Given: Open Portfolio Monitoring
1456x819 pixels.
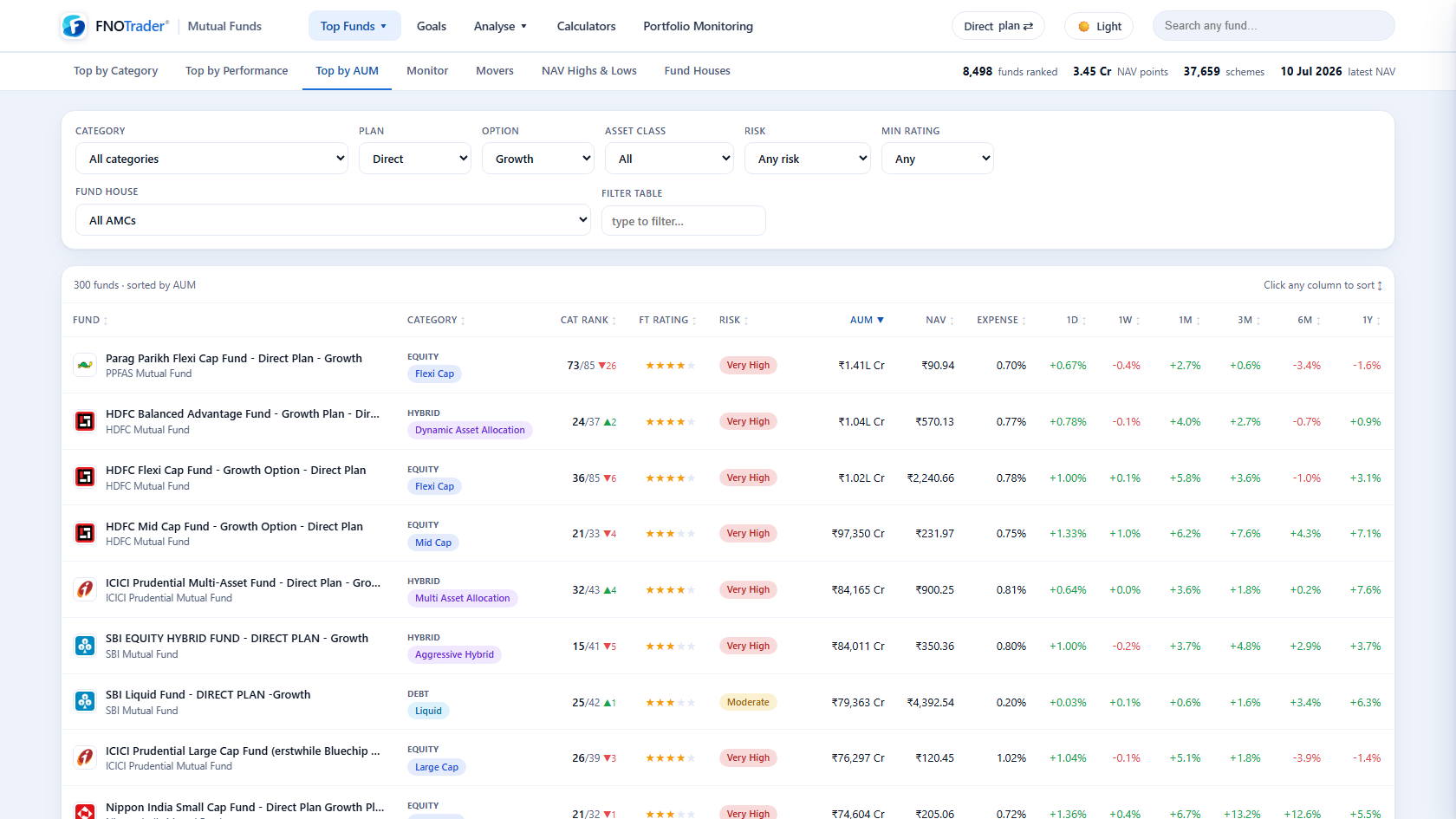Looking at the screenshot, I should point(698,26).
